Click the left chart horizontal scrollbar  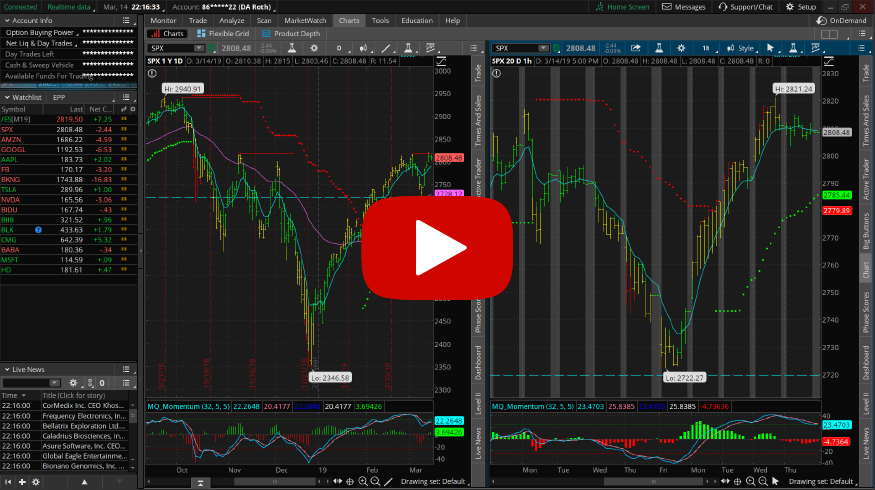pyautogui.click(x=275, y=481)
